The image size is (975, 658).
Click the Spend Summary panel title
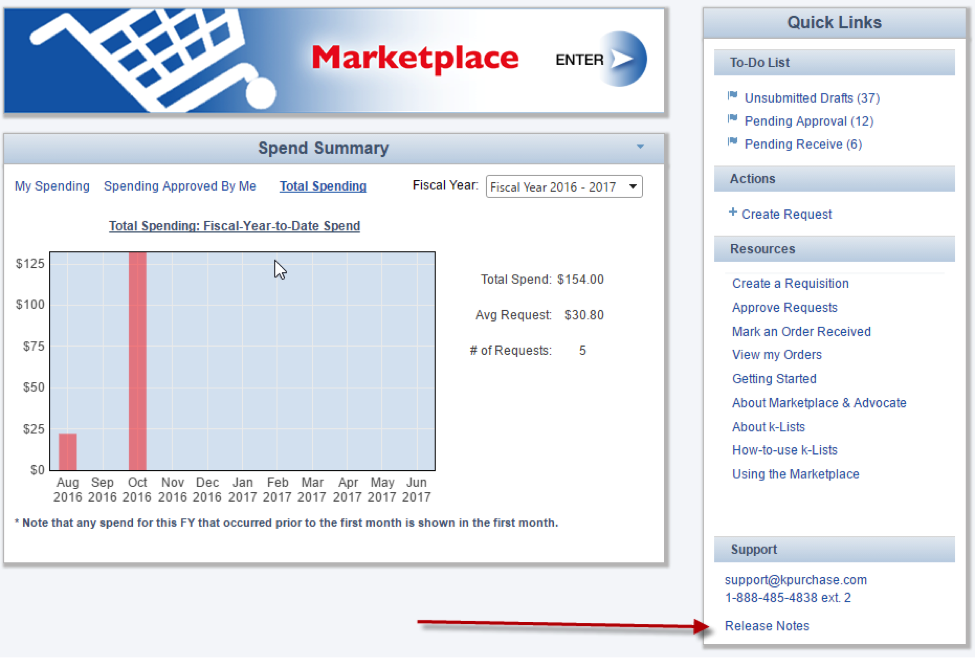tap(323, 148)
